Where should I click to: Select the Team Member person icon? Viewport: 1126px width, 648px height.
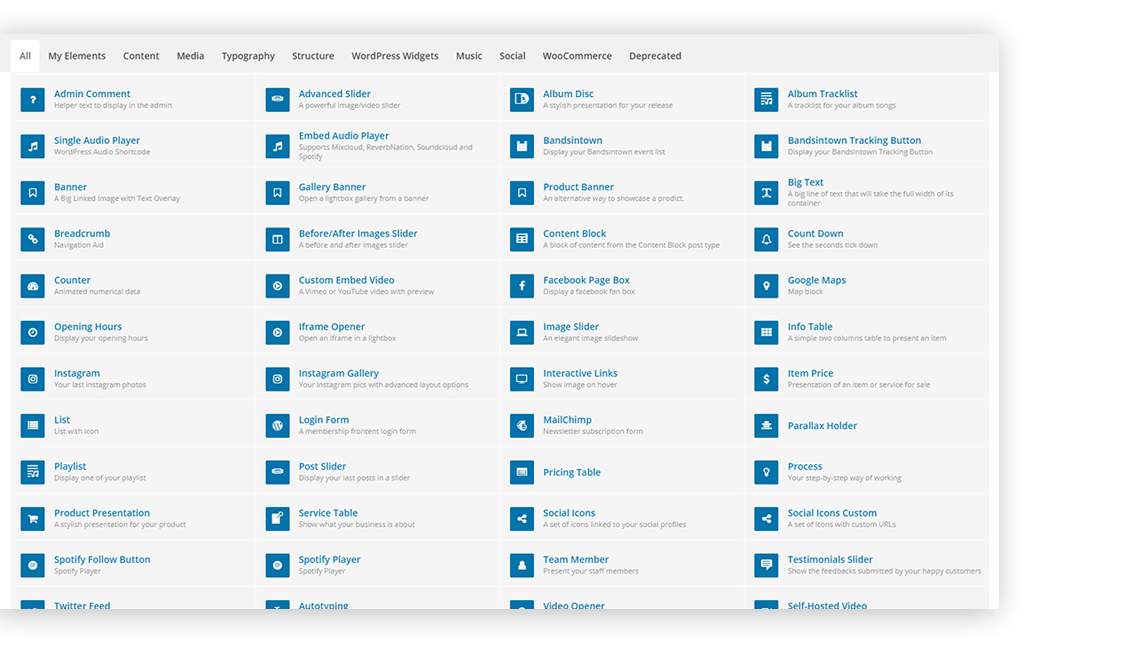(521, 565)
